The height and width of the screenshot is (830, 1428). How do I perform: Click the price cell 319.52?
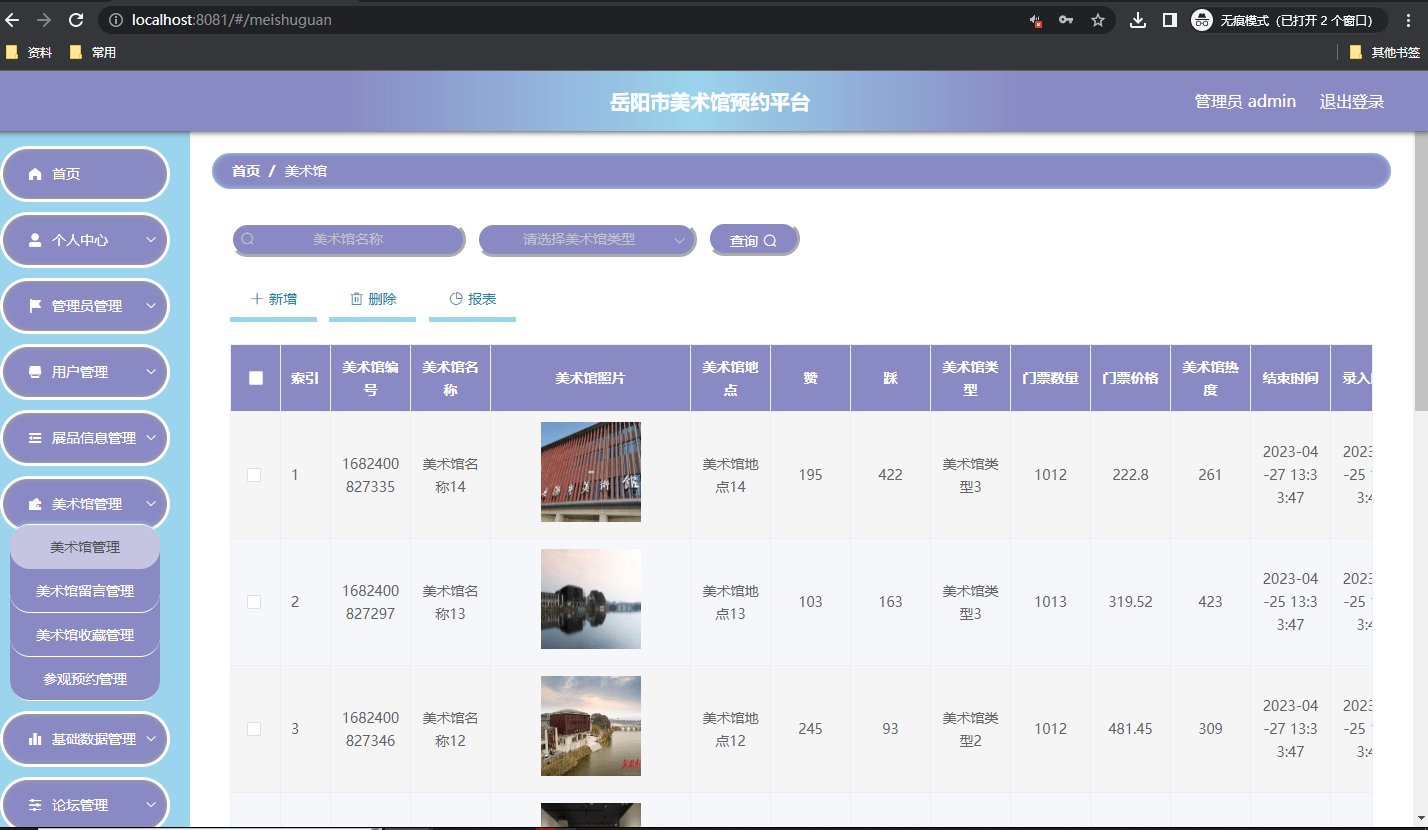pyautogui.click(x=1130, y=602)
